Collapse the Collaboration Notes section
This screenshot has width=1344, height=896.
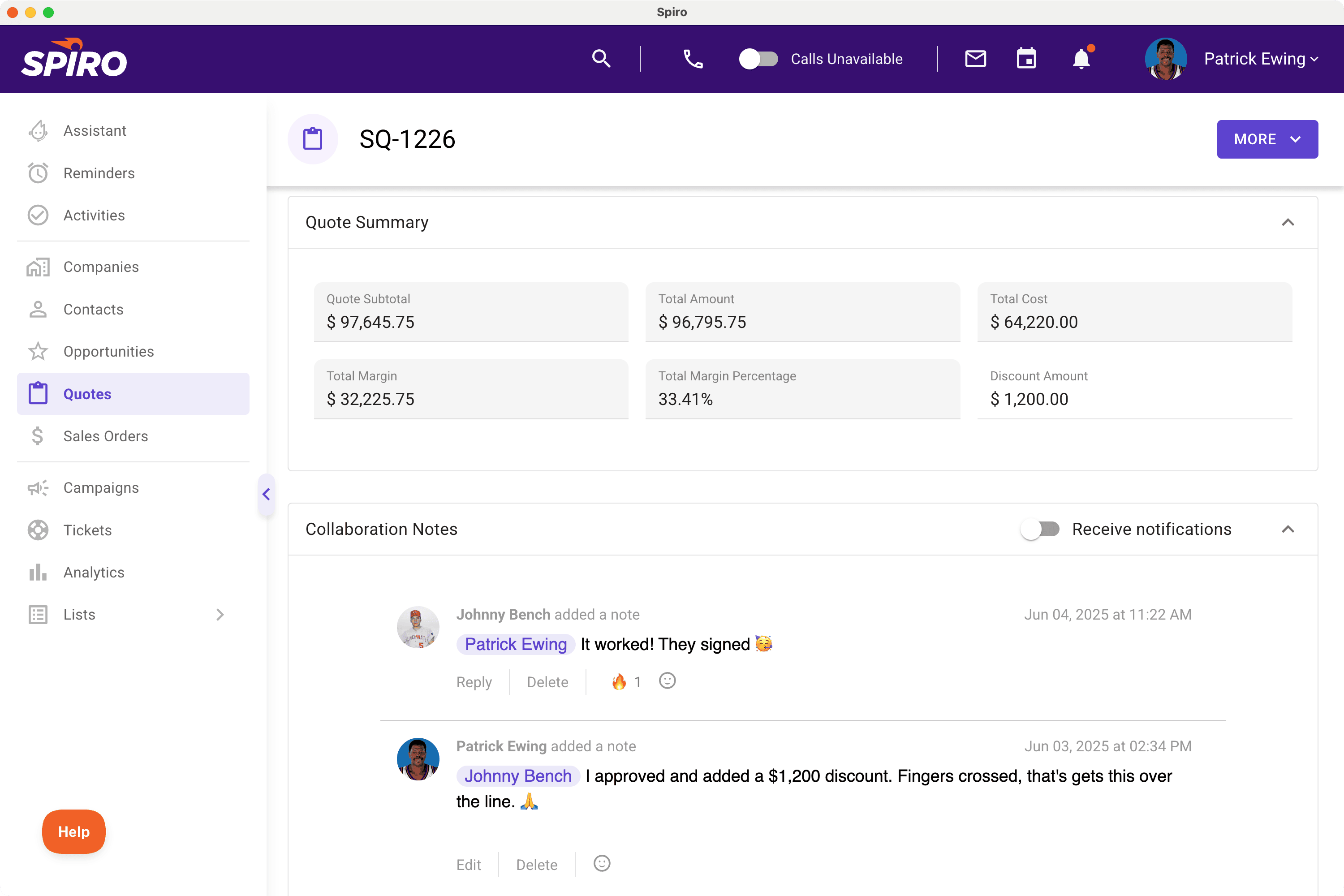pos(1288,529)
